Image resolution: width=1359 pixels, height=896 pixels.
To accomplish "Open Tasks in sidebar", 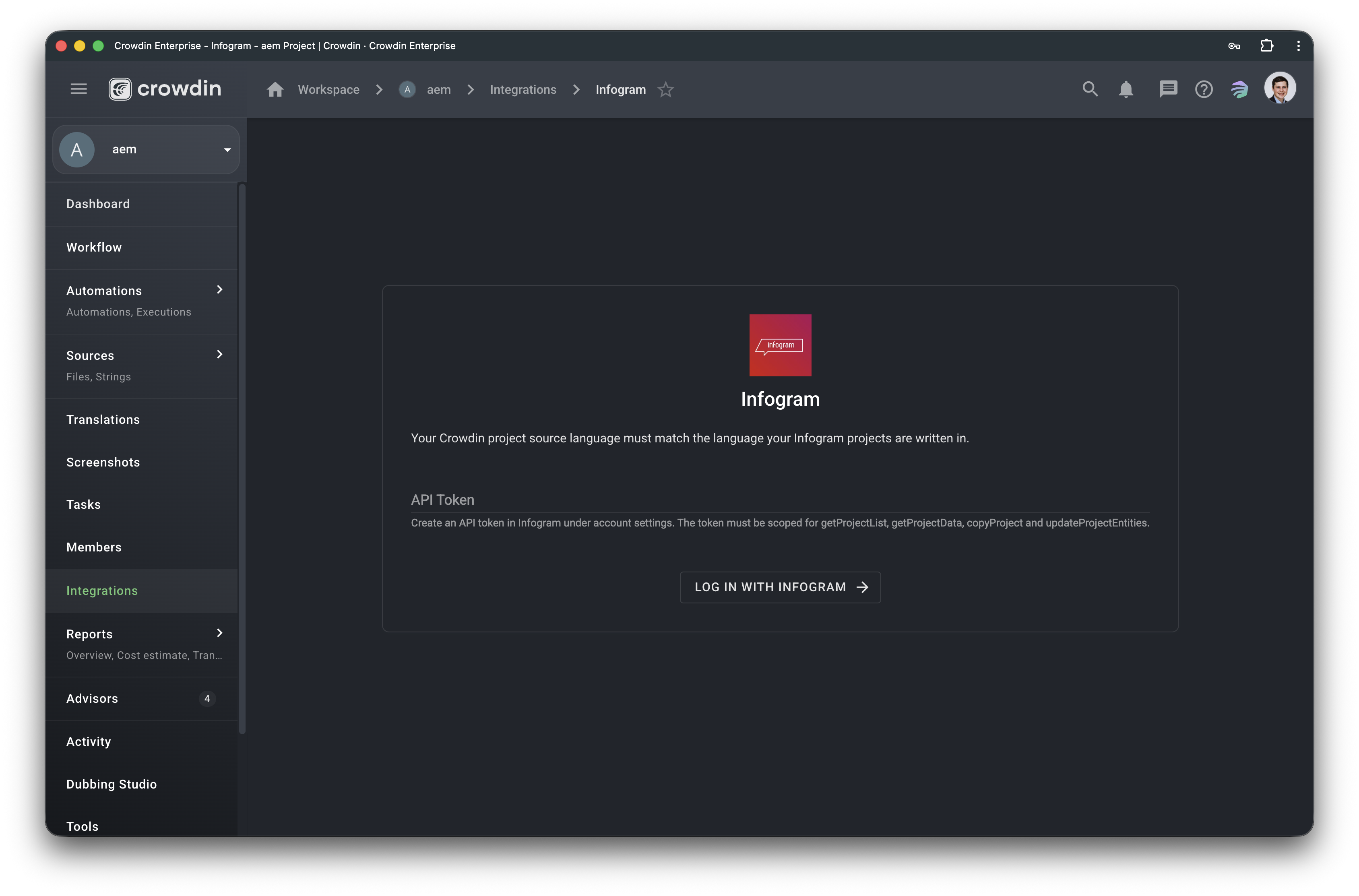I will coord(142,505).
